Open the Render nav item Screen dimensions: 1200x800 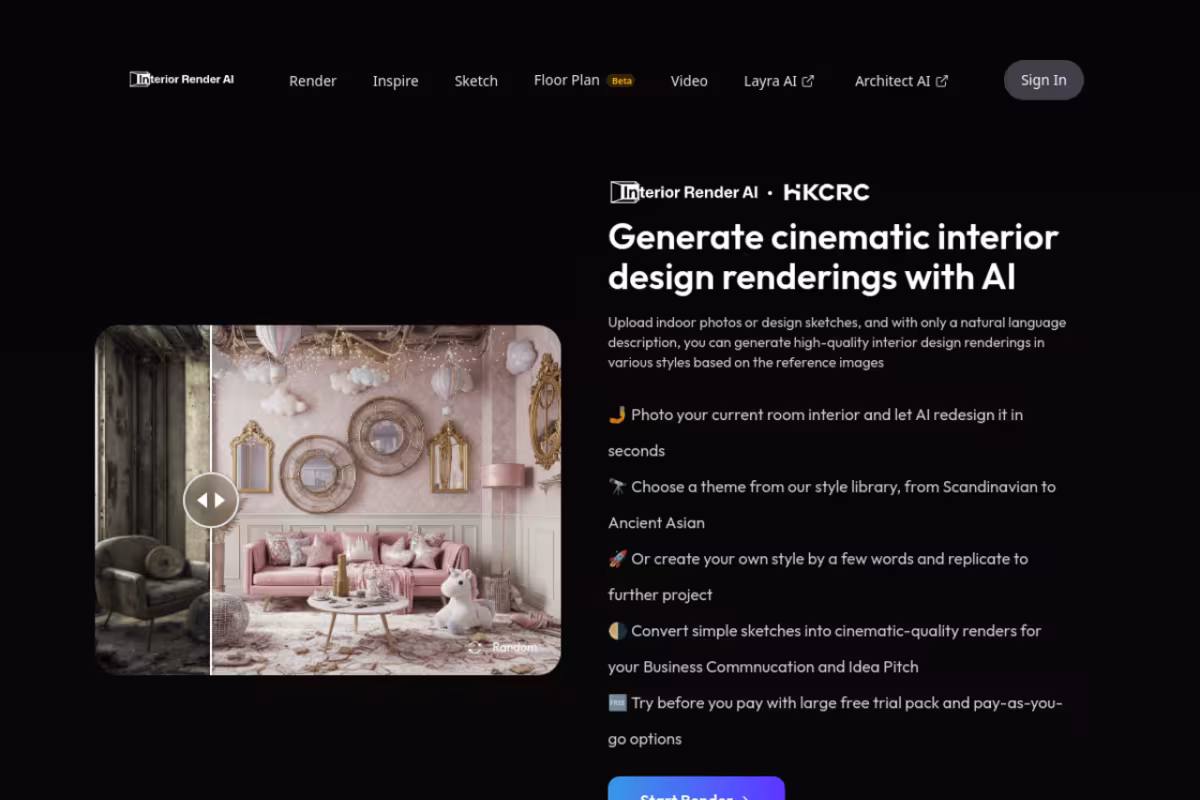313,81
